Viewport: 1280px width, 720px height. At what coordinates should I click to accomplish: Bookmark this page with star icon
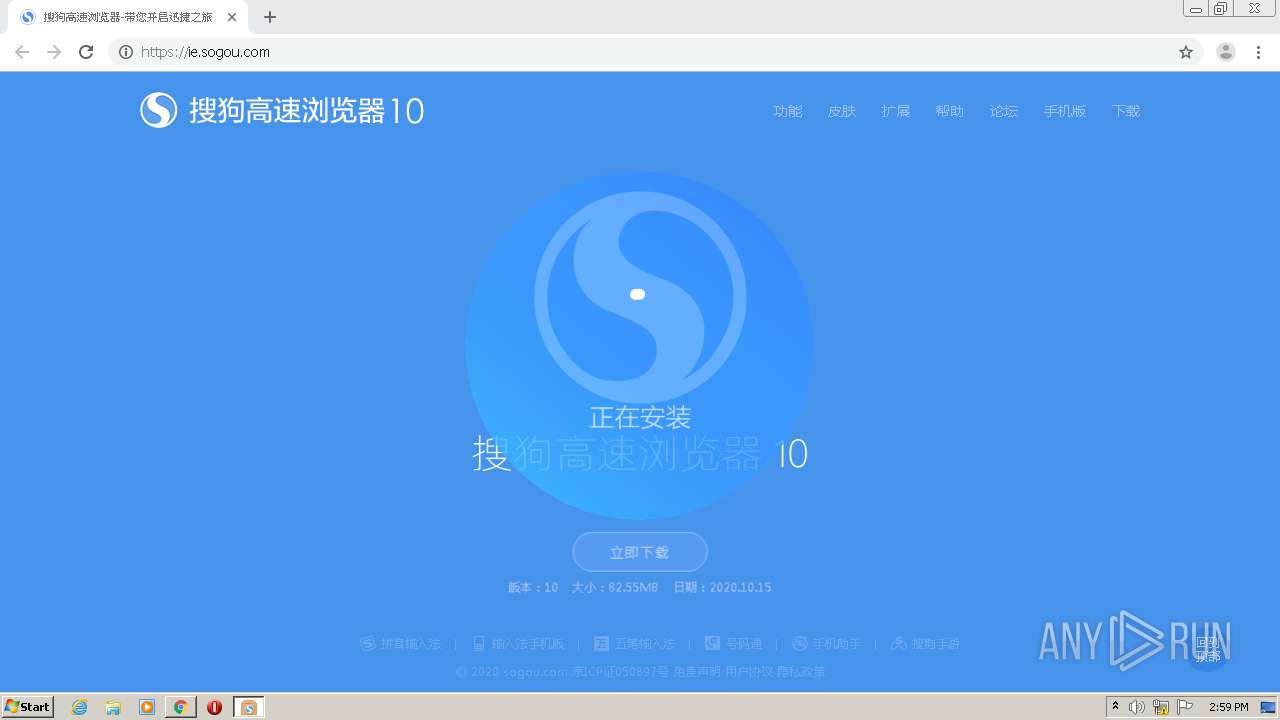coord(1186,52)
